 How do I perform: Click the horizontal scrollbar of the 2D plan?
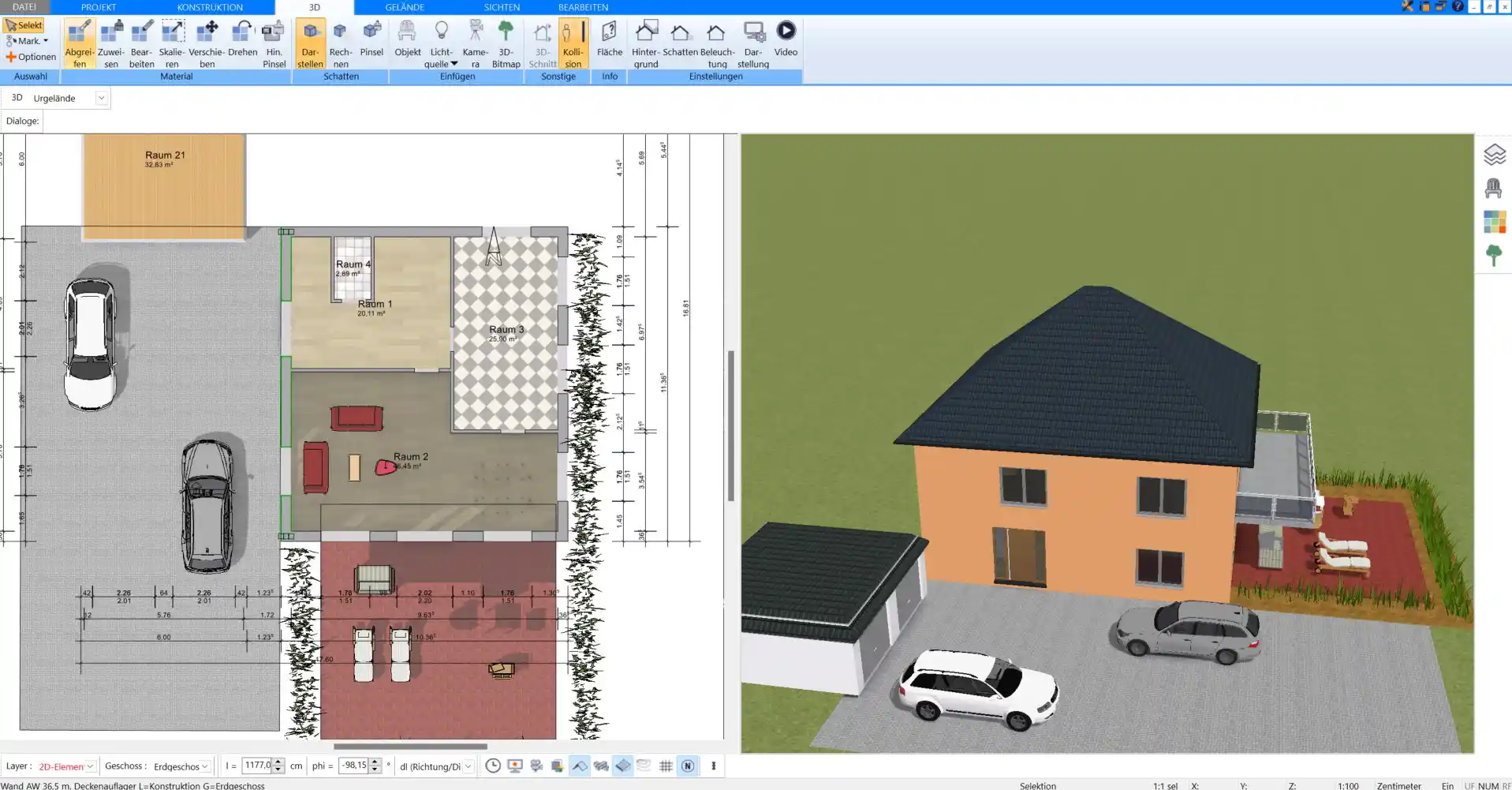[x=410, y=746]
